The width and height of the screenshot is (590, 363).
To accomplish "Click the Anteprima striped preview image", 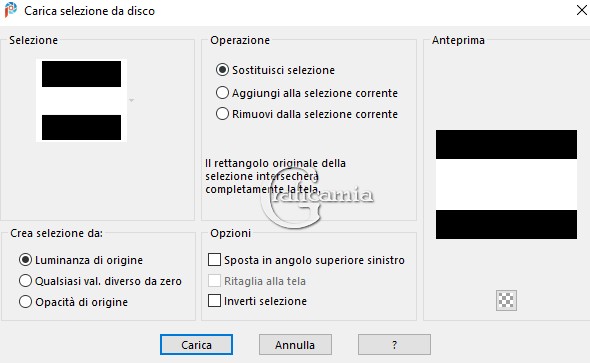I will tap(506, 184).
